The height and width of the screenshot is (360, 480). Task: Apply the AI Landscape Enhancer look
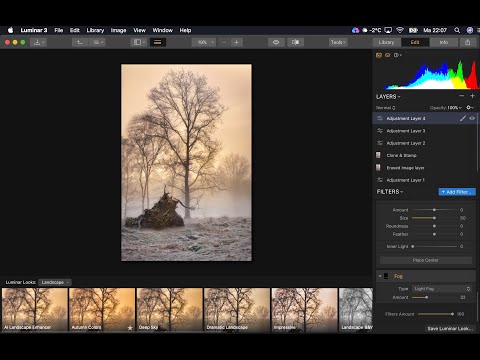pyautogui.click(x=35, y=310)
